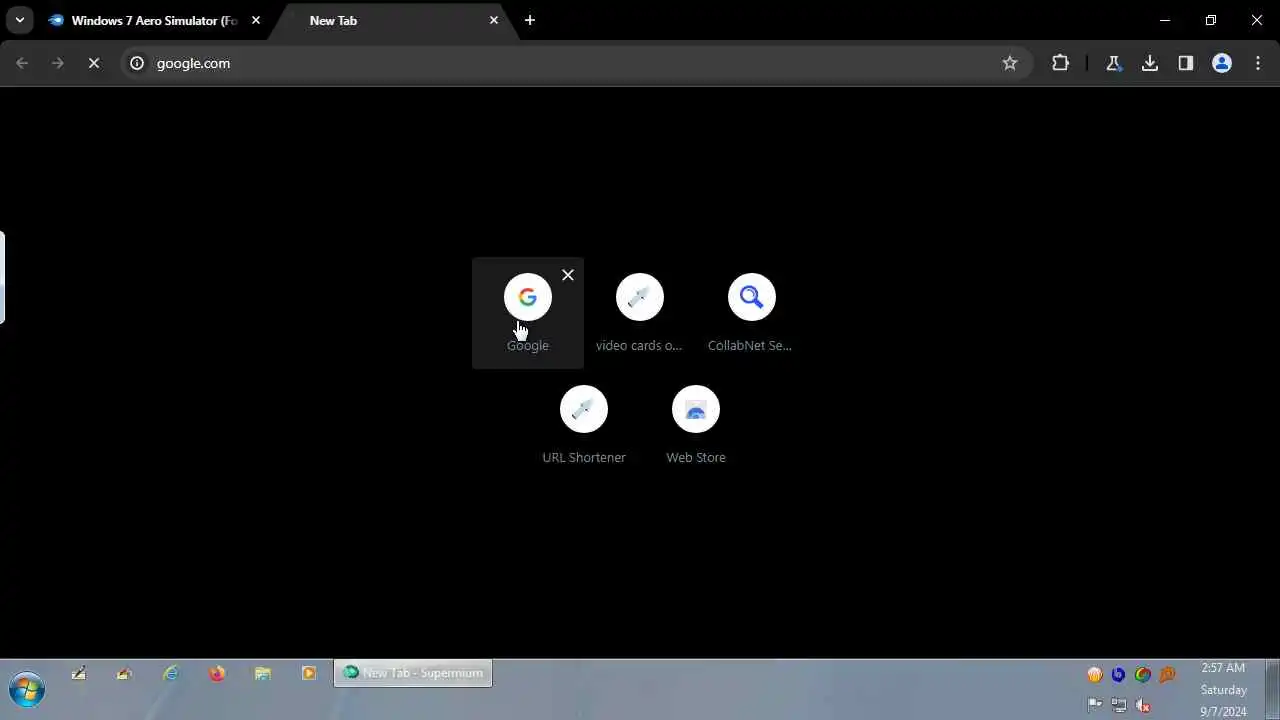Open Action Center flag icon
Image resolution: width=1280 pixels, height=720 pixels.
(x=1095, y=705)
